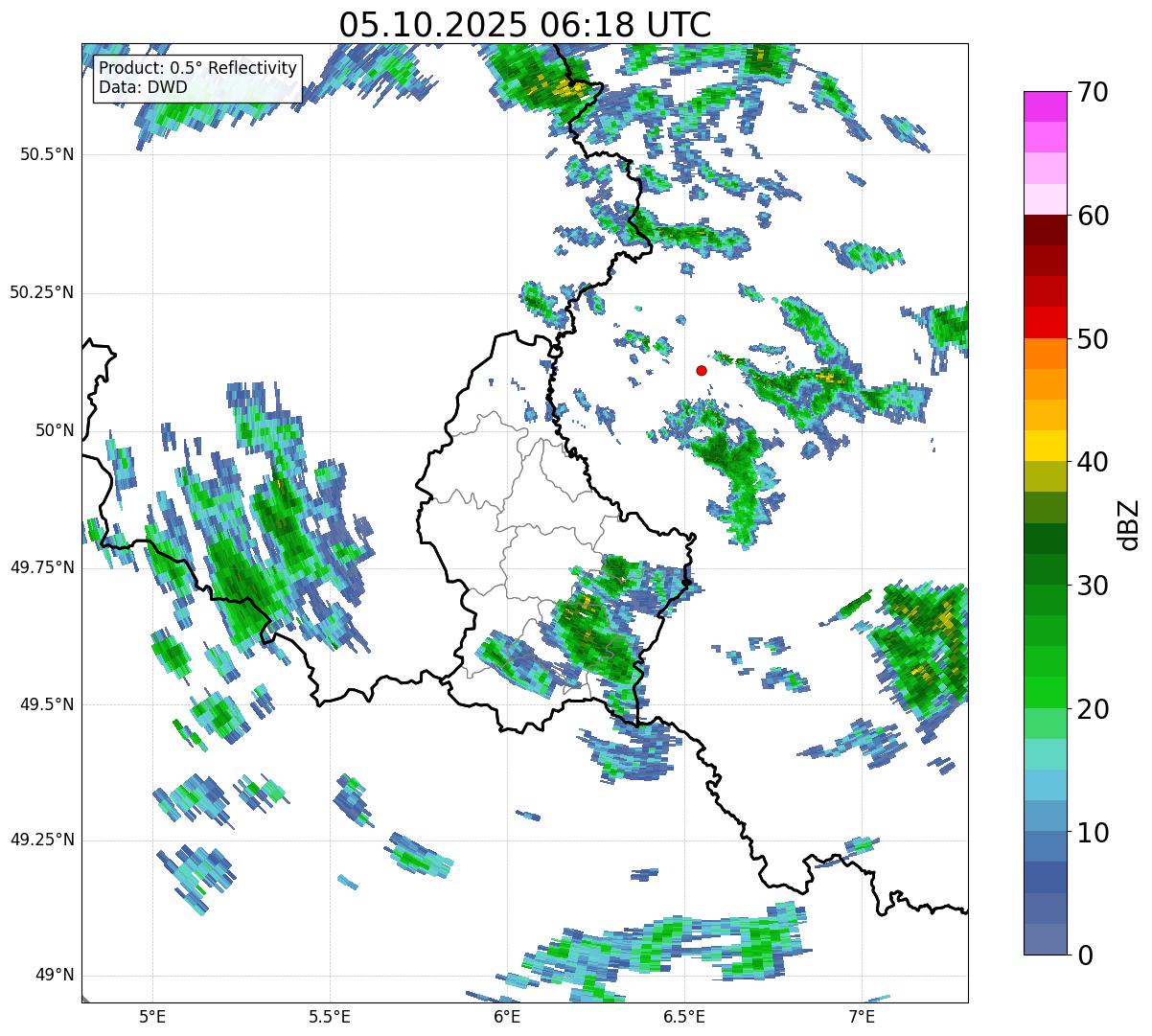Click the bright red colorbar segment above 50
Screen dimensions: 1152x1036
pyautogui.click(x=1045, y=322)
